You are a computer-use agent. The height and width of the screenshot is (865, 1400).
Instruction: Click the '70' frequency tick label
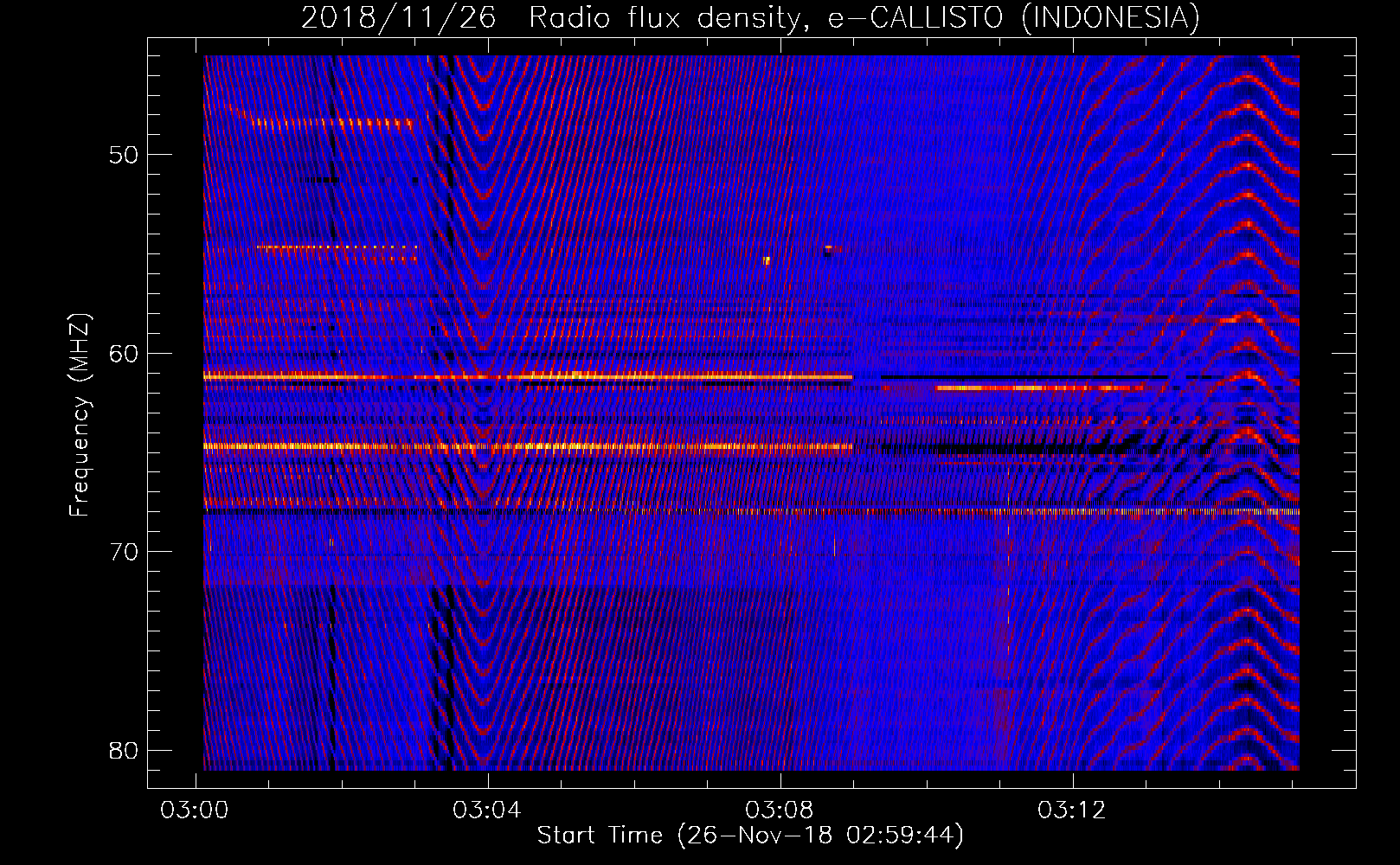tap(124, 551)
